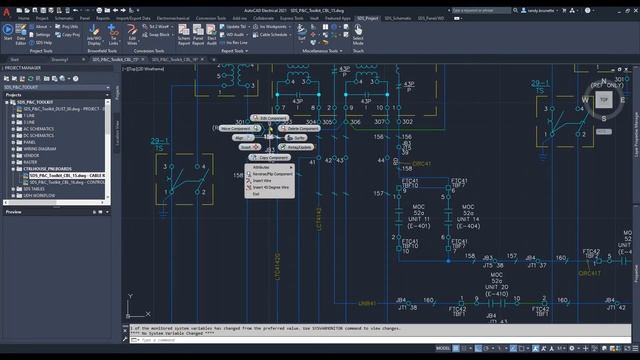Run the Elect Audit tool
This screenshot has height=360, width=640.
point(211,34)
